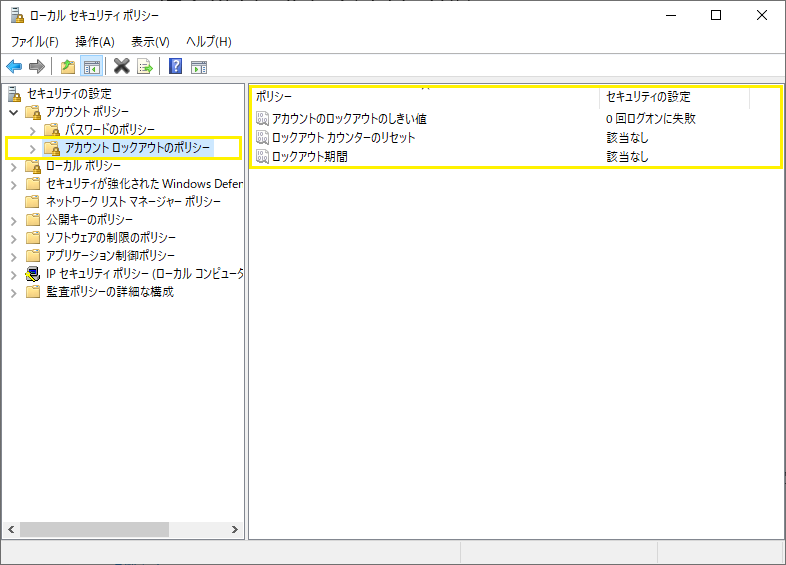The height and width of the screenshot is (565, 786).
Task: Toggle the Show/Hide action pane icon
Action: [x=199, y=66]
